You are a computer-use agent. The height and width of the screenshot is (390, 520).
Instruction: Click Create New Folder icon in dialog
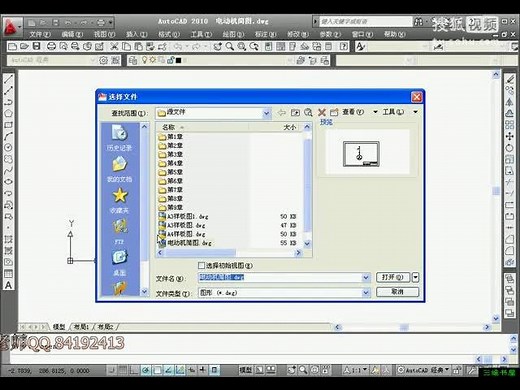pyautogui.click(x=334, y=112)
